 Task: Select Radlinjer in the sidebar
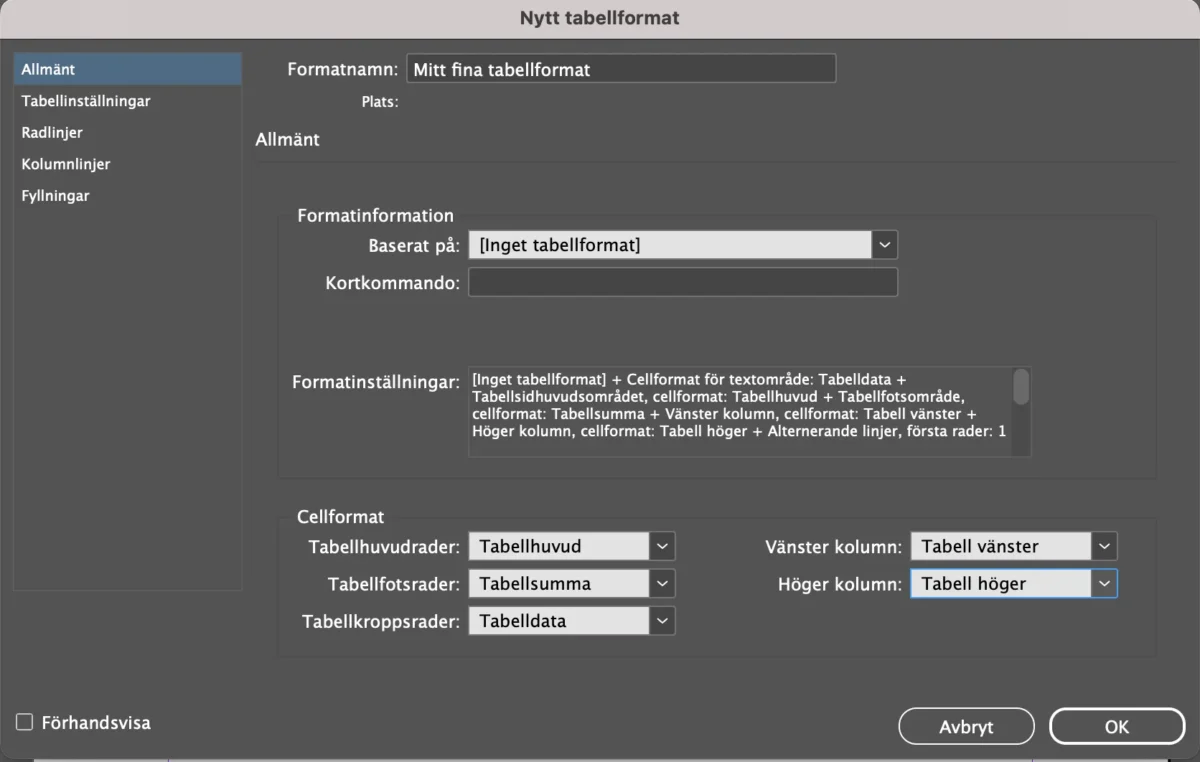coord(54,132)
